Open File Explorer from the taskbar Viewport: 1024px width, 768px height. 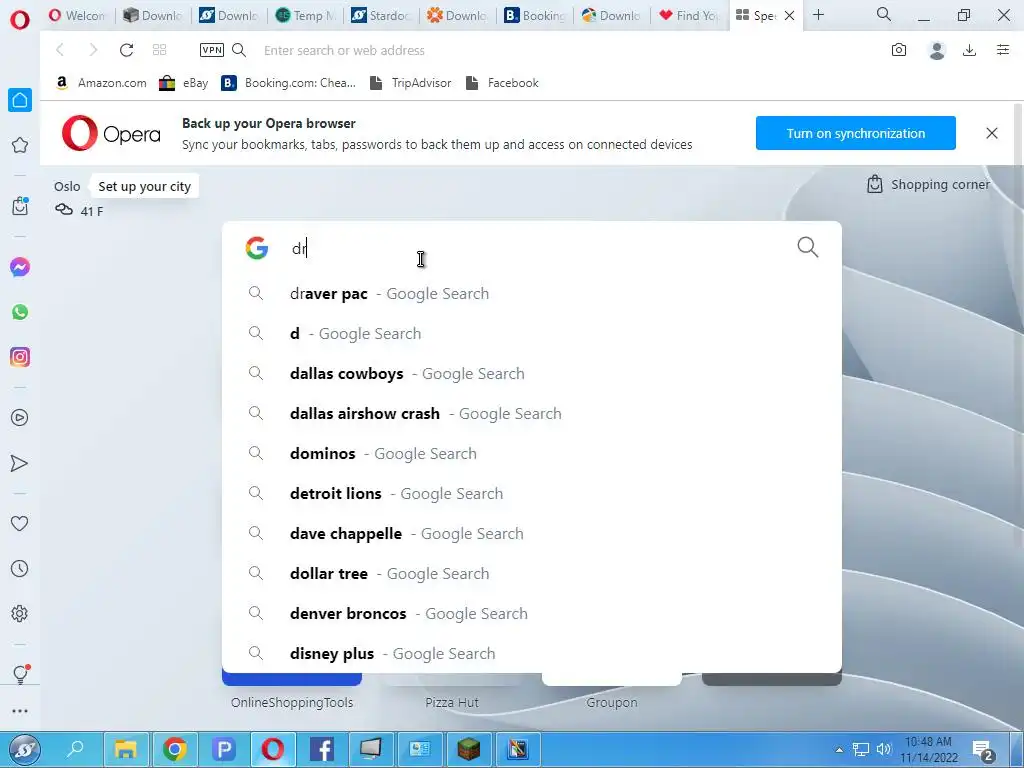[125, 749]
